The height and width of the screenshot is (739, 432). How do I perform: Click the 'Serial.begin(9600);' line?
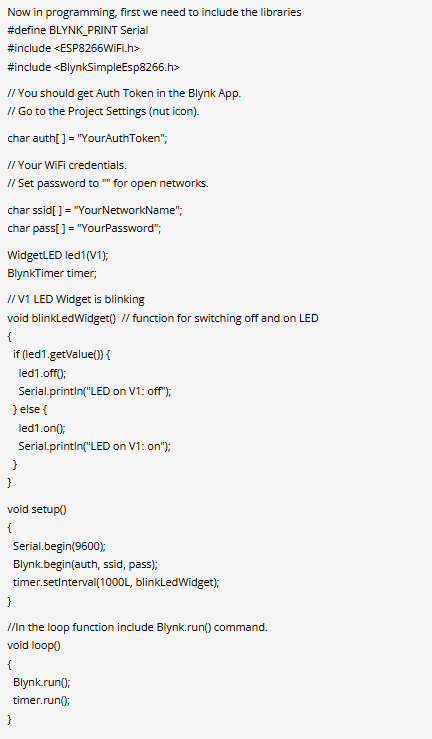click(59, 546)
